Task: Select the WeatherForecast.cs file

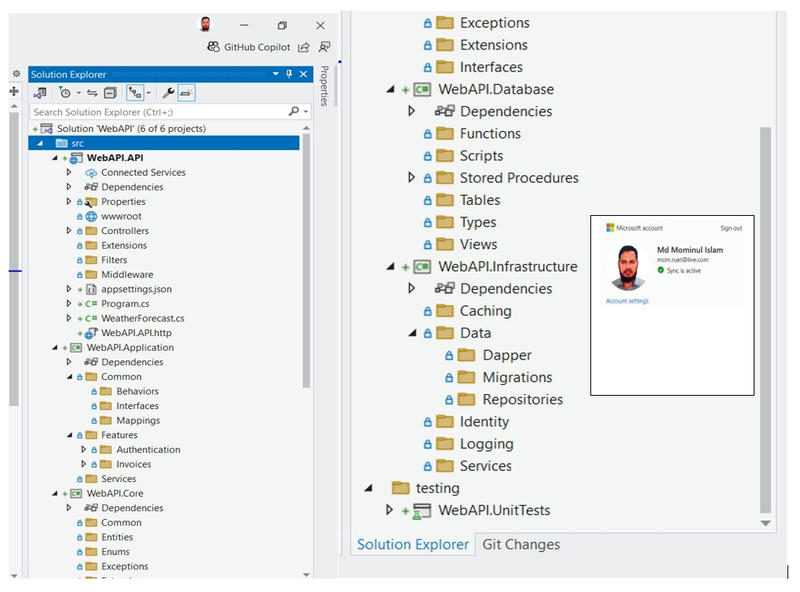Action: (x=142, y=319)
